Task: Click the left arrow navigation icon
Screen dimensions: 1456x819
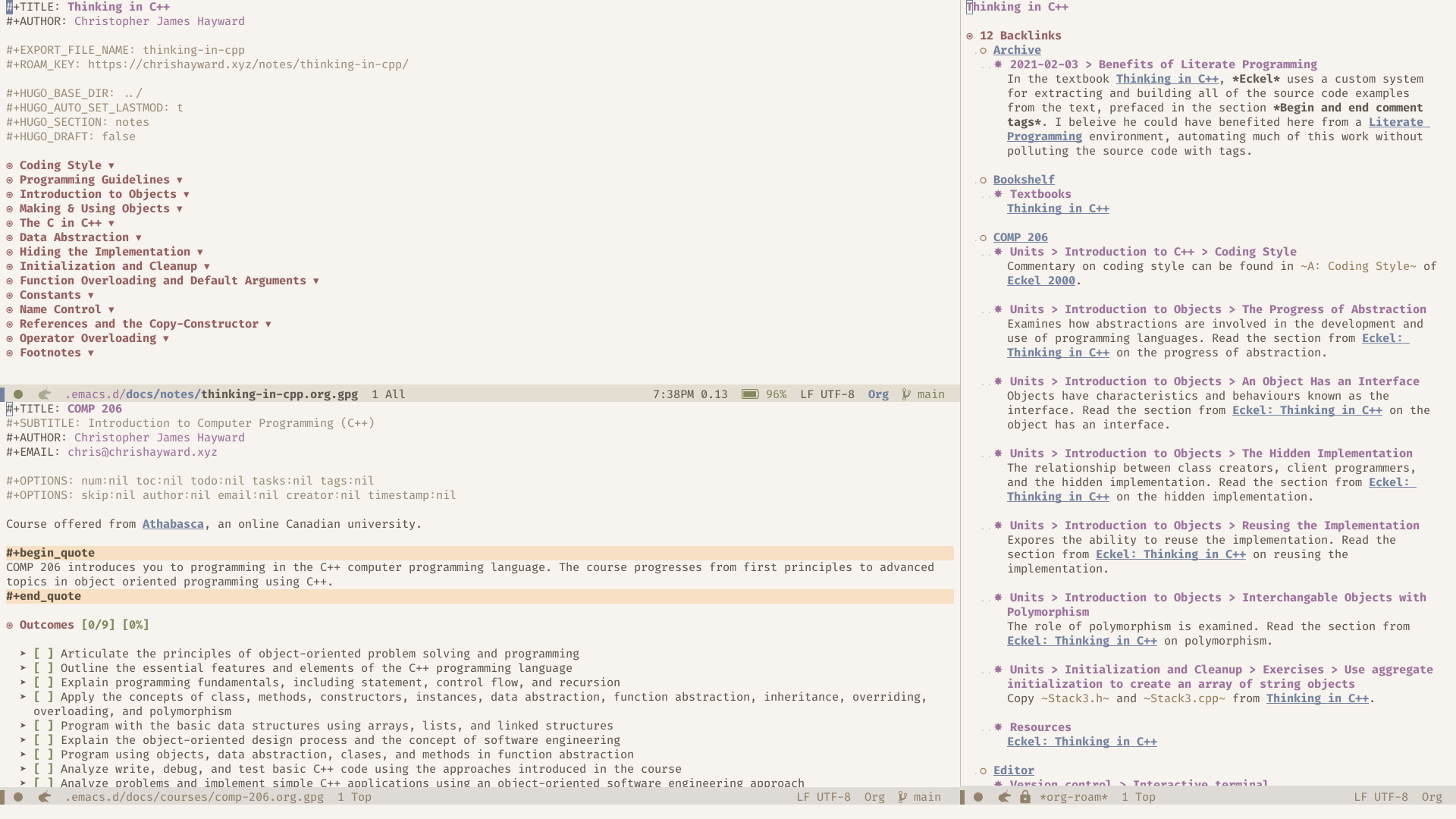Action: (x=45, y=394)
